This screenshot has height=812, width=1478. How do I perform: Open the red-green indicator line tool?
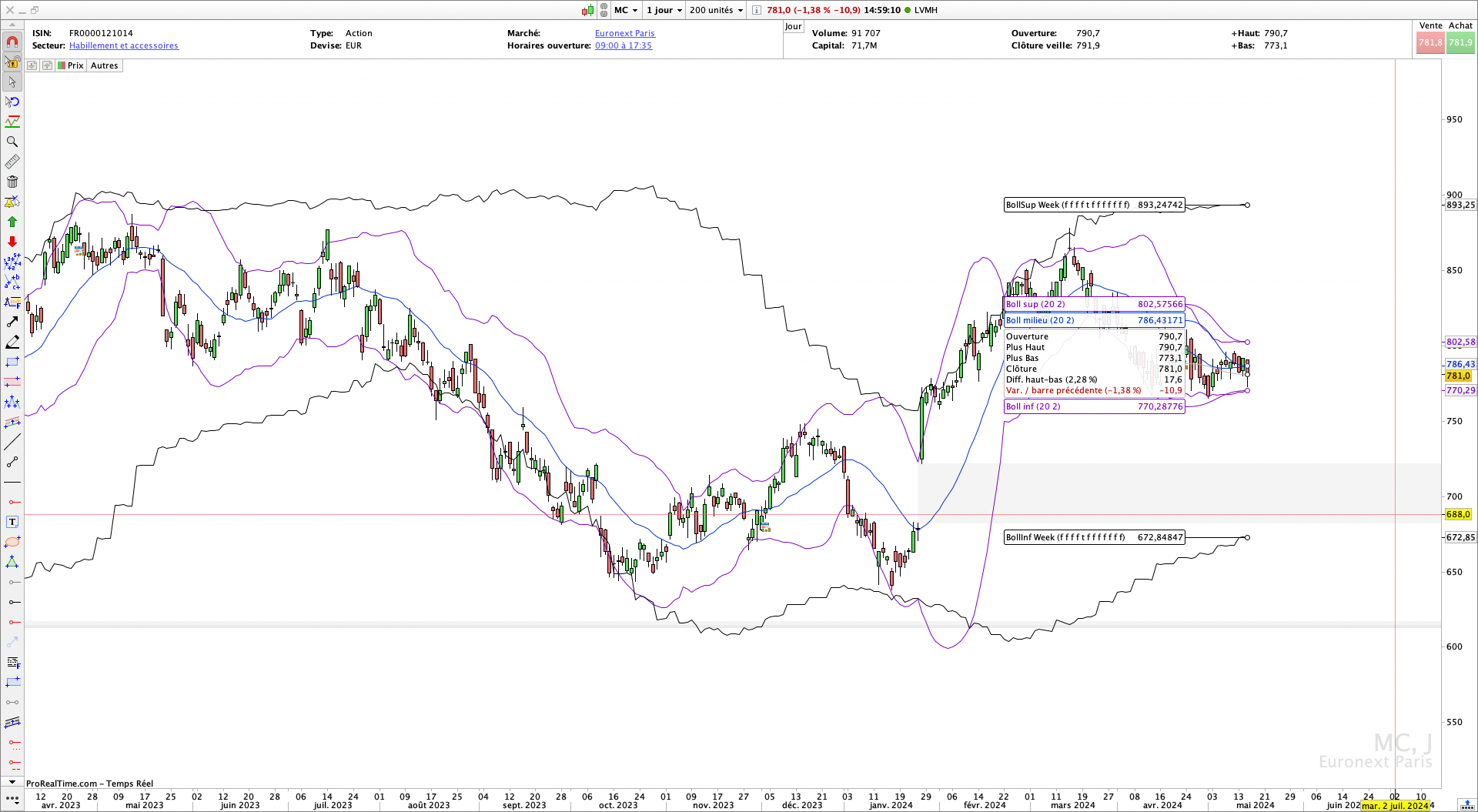pyautogui.click(x=12, y=122)
